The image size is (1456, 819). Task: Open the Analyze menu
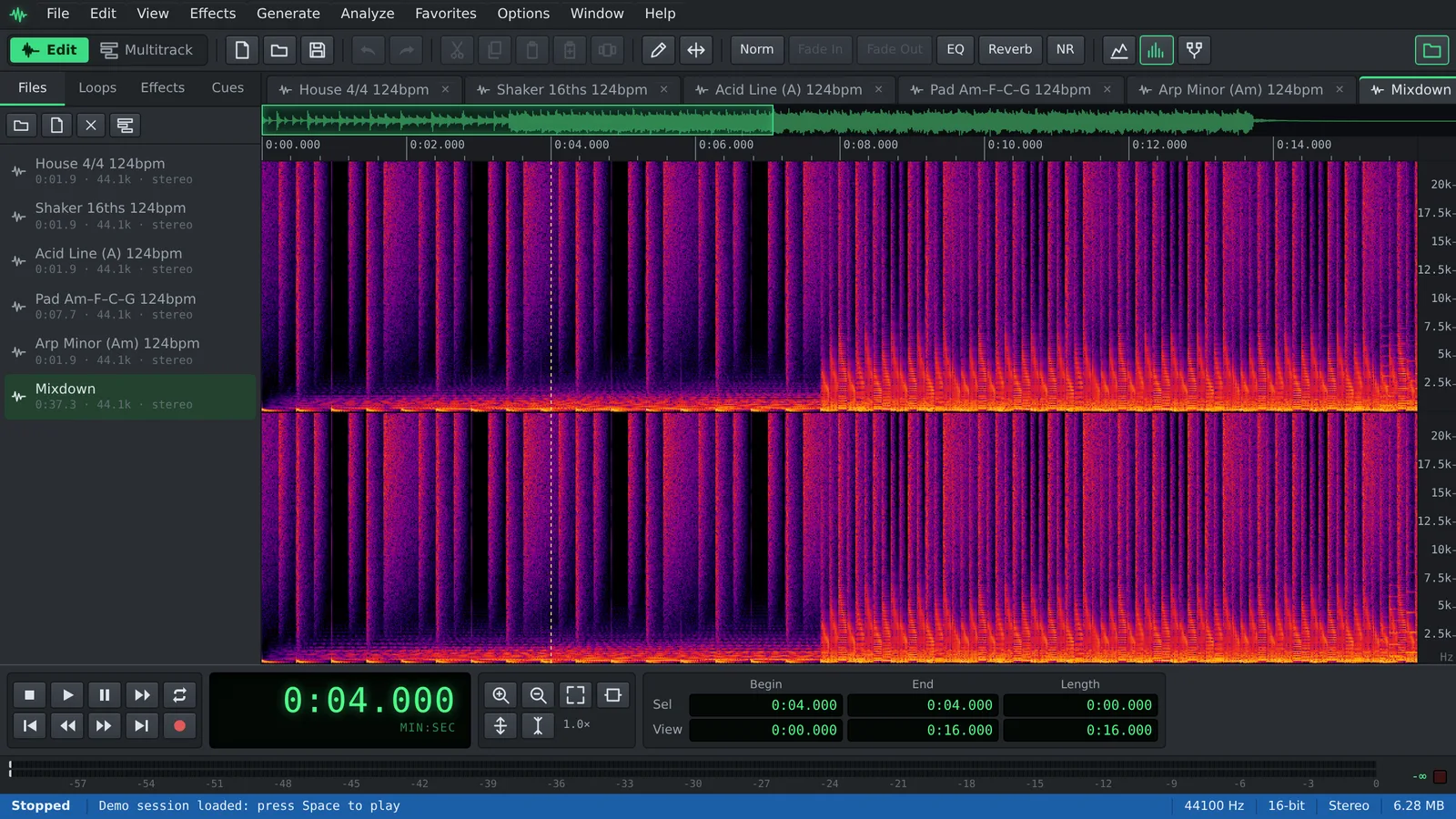coord(368,14)
